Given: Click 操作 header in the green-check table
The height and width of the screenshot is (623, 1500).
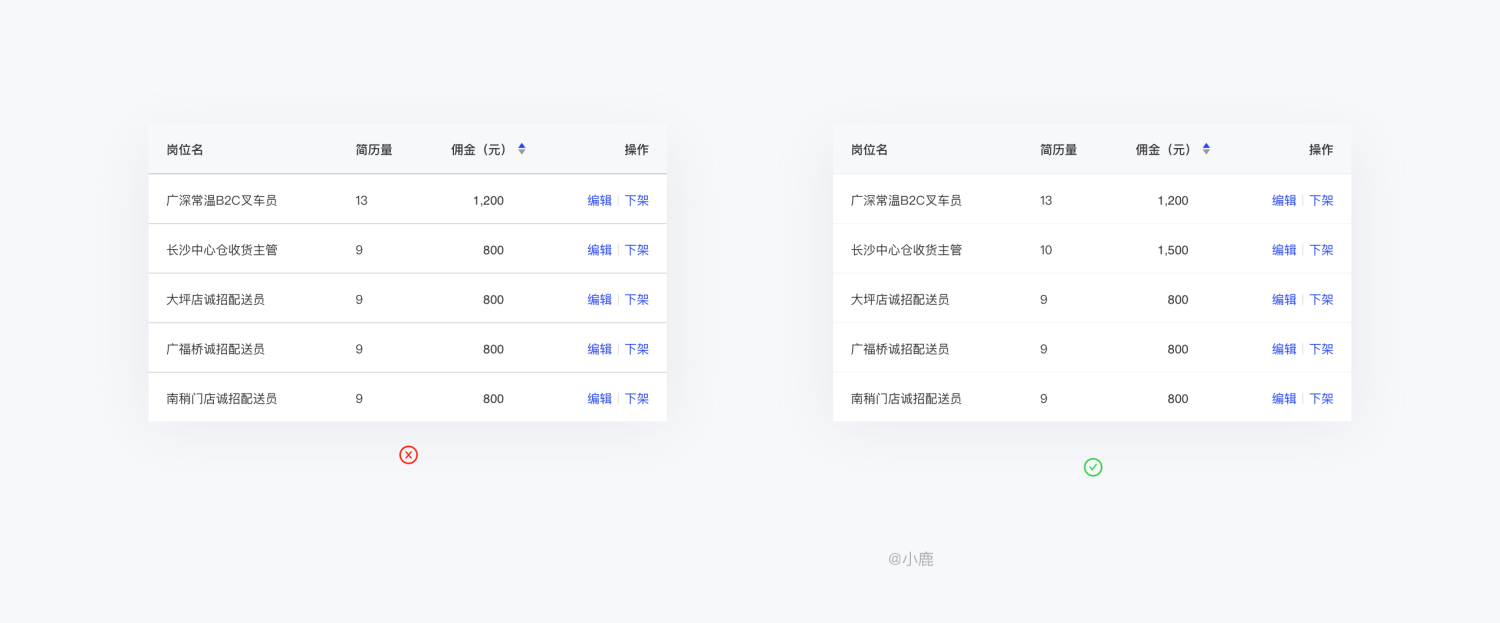Looking at the screenshot, I should pos(1322,149).
